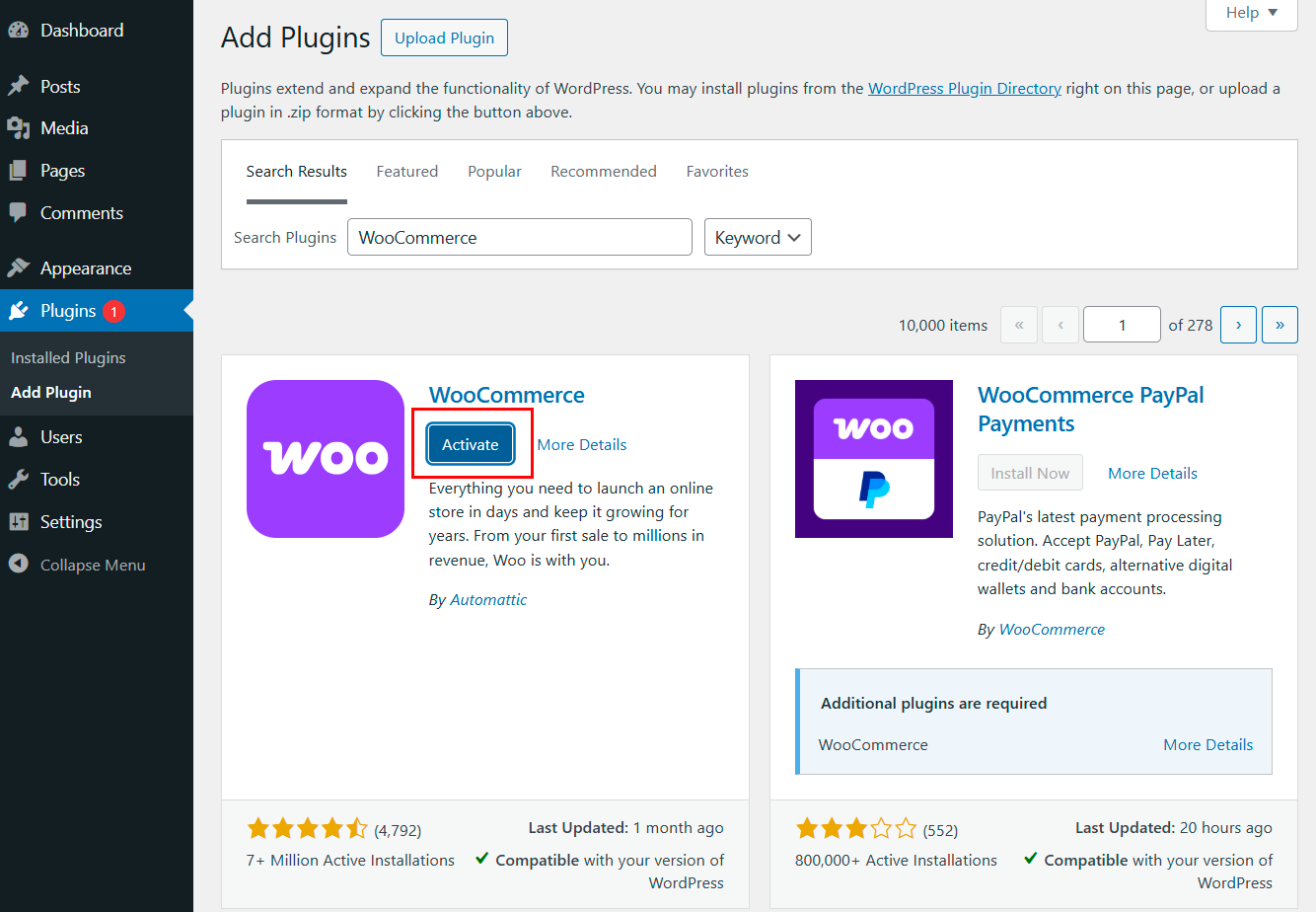Click the previous page pagination arrow
Viewport: 1316px width, 912px height.
[1060, 325]
